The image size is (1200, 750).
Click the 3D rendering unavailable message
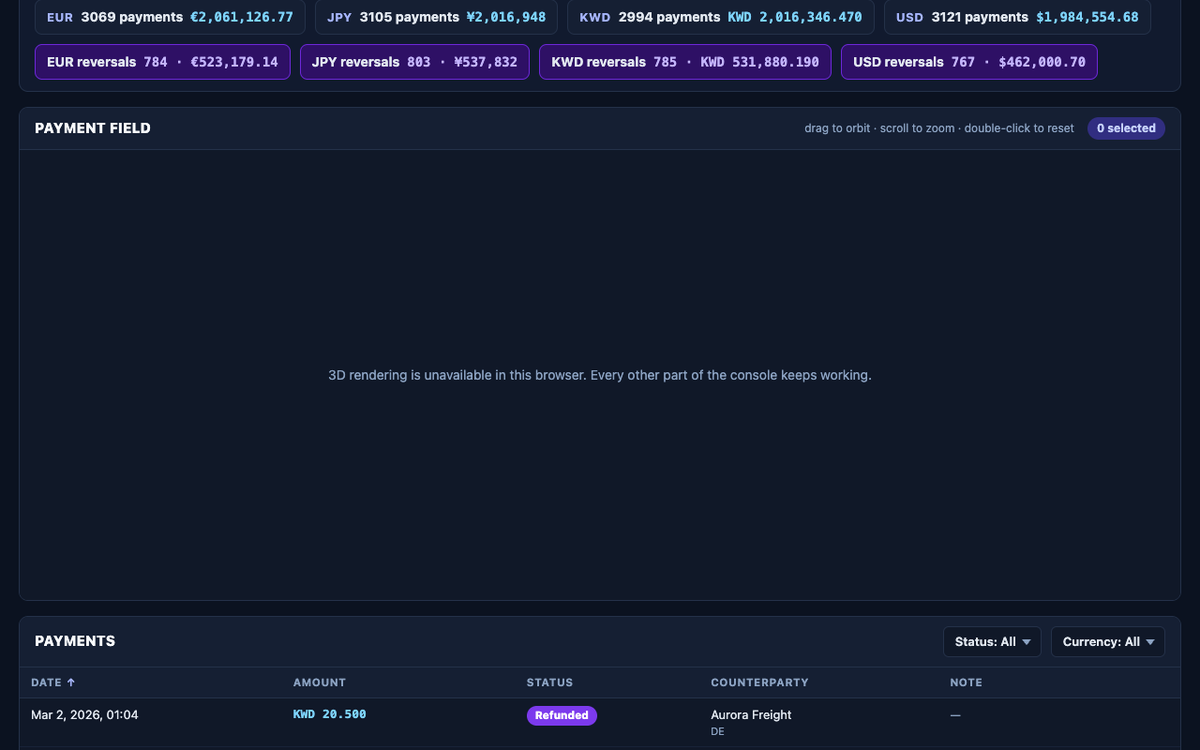coord(600,375)
